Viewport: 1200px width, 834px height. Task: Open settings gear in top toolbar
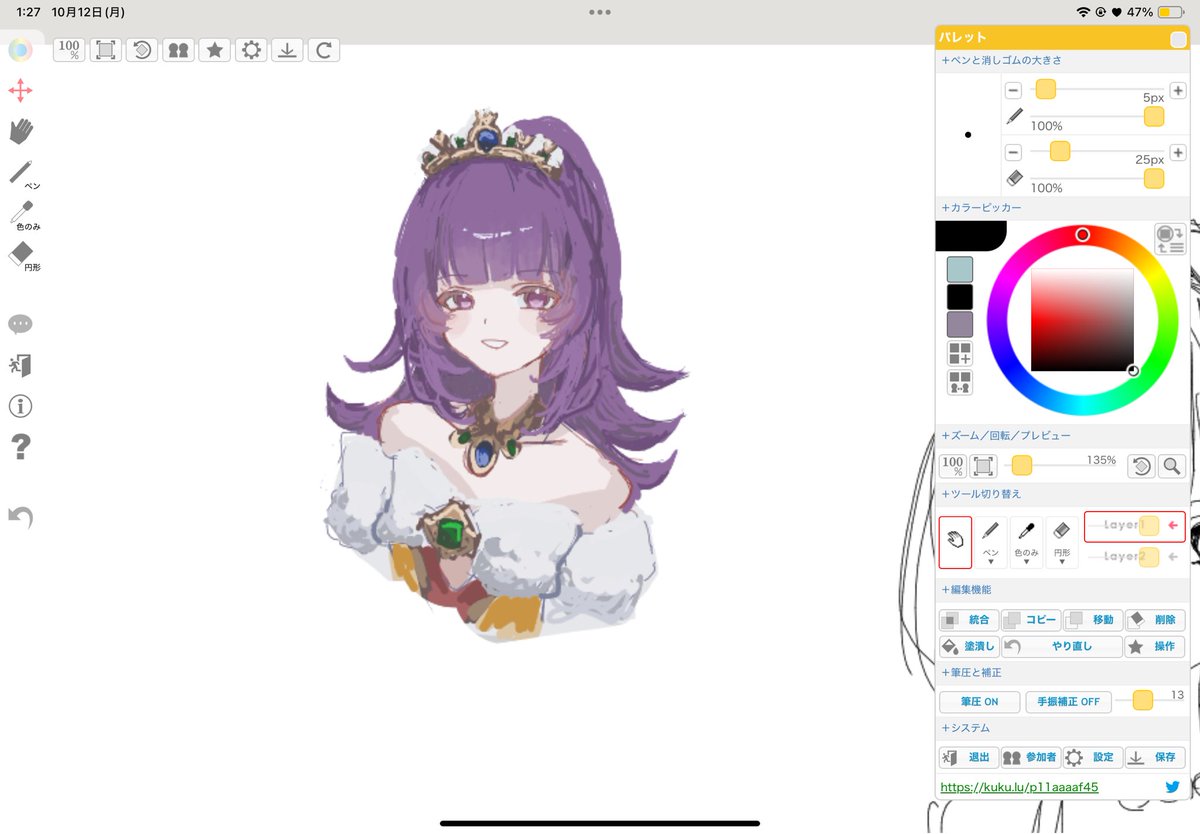click(x=251, y=49)
